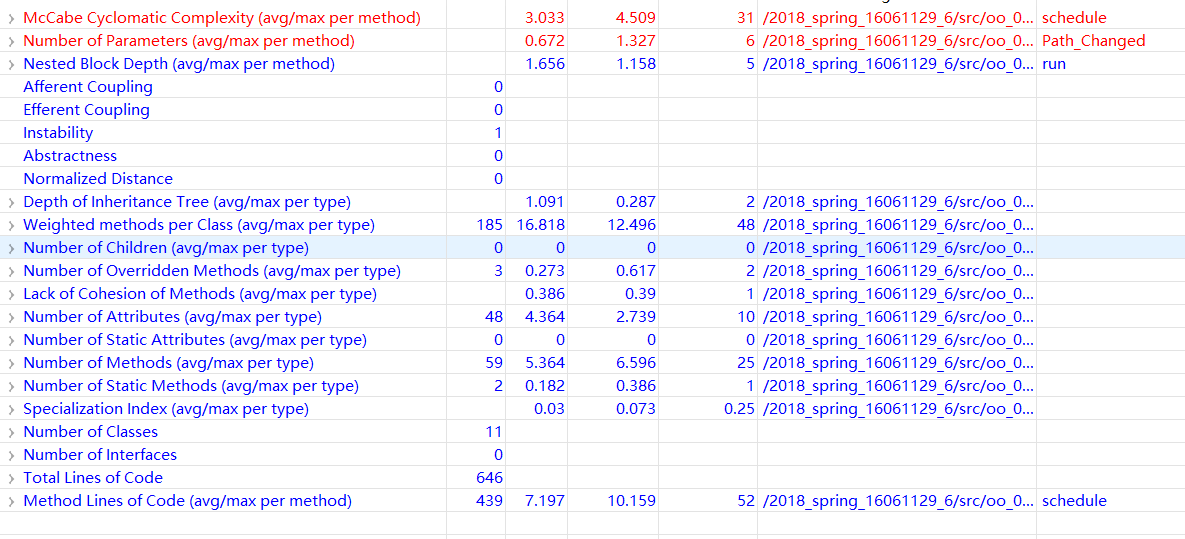1185x539 pixels.
Task: Click the Instability value 1
Action: click(499, 133)
